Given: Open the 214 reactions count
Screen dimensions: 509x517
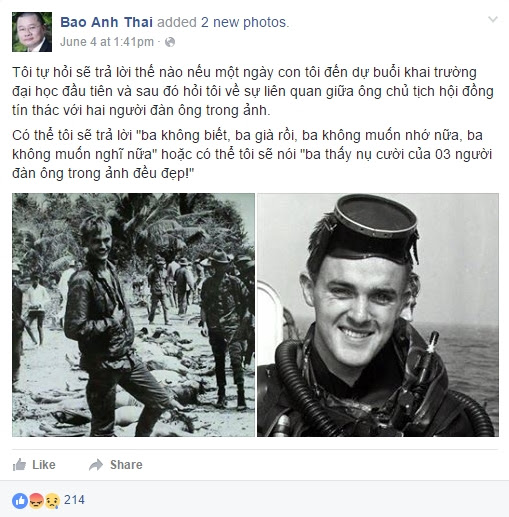Looking at the screenshot, I should pyautogui.click(x=74, y=500).
